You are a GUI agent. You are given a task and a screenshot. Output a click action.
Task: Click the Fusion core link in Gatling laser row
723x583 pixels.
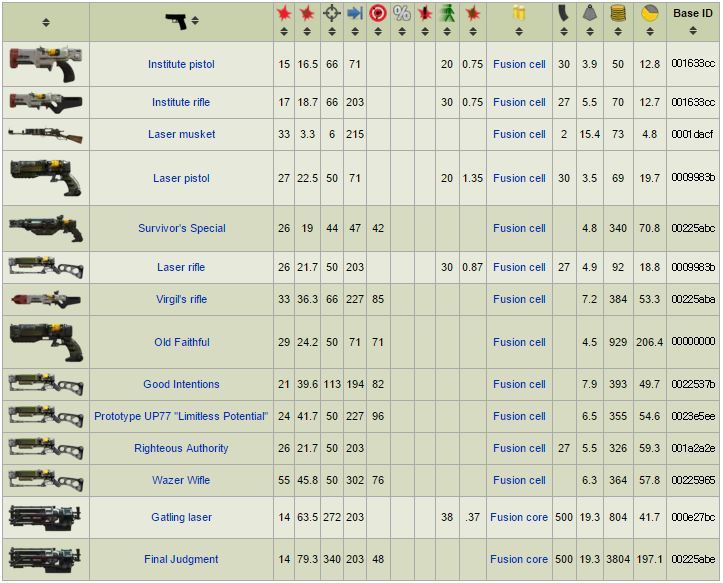(519, 517)
